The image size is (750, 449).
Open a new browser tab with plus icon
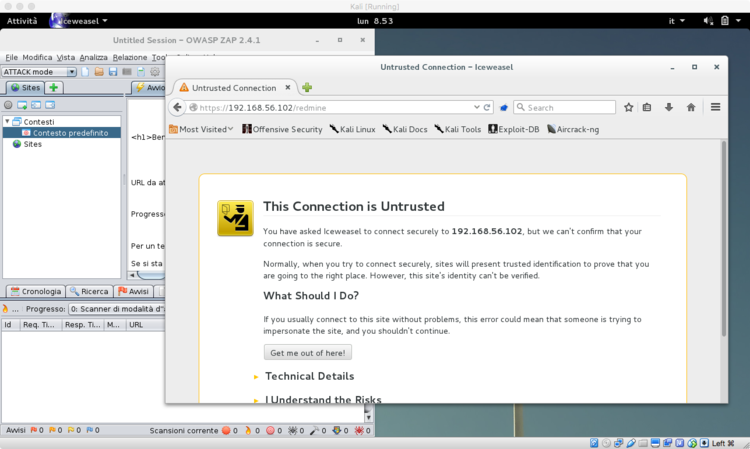(307, 88)
